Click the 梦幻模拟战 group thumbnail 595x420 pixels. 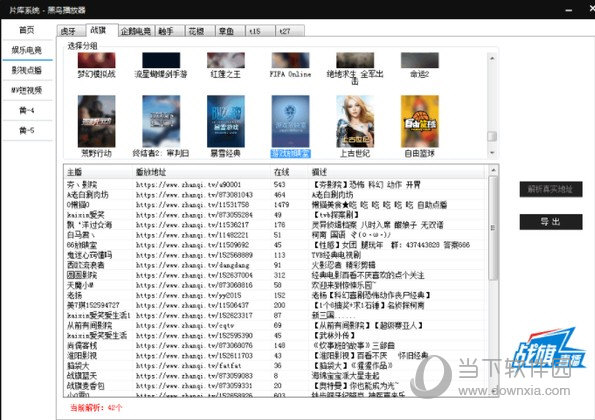coord(96,60)
